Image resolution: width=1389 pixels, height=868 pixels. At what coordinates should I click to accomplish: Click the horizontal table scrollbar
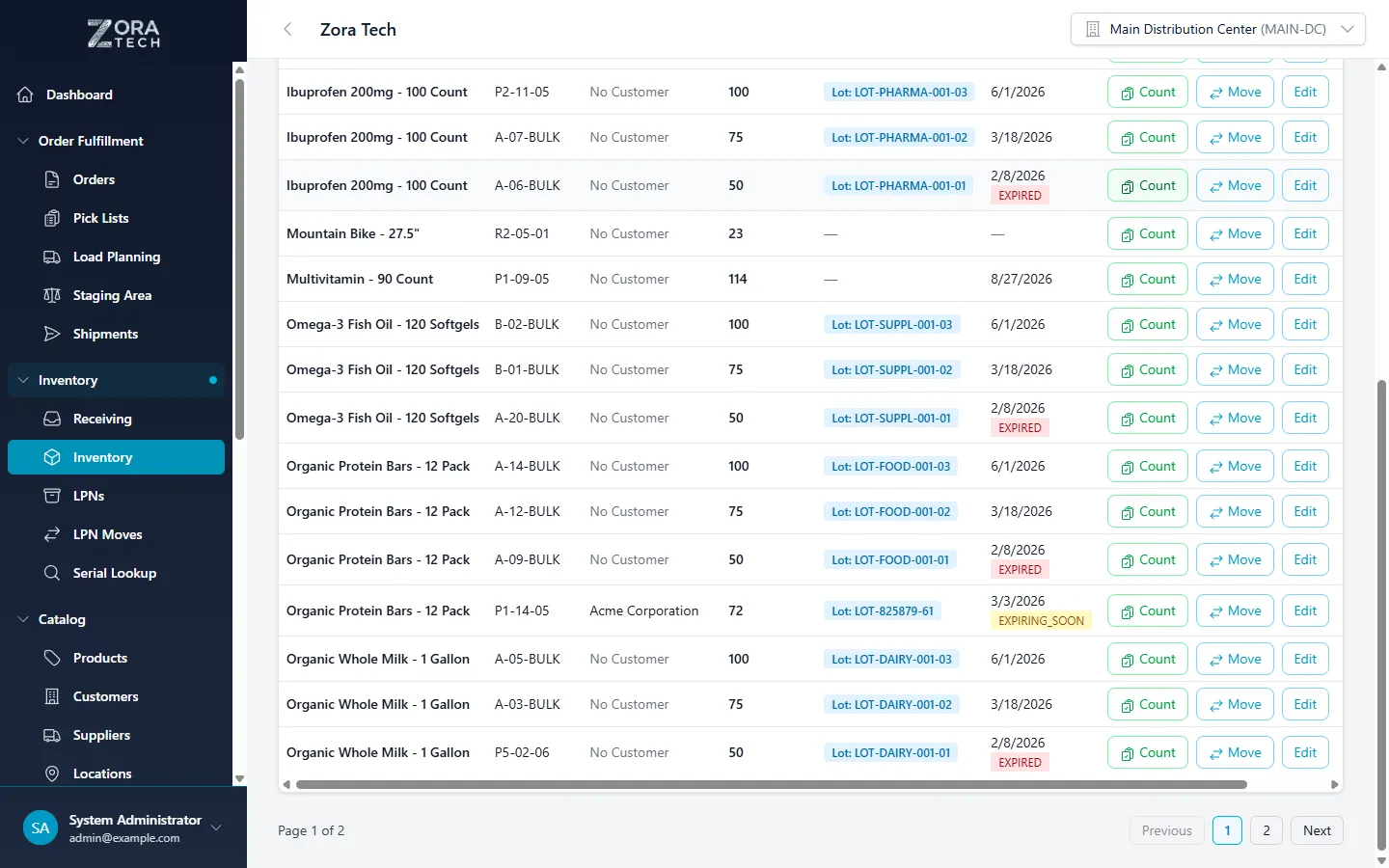pyautogui.click(x=771, y=784)
